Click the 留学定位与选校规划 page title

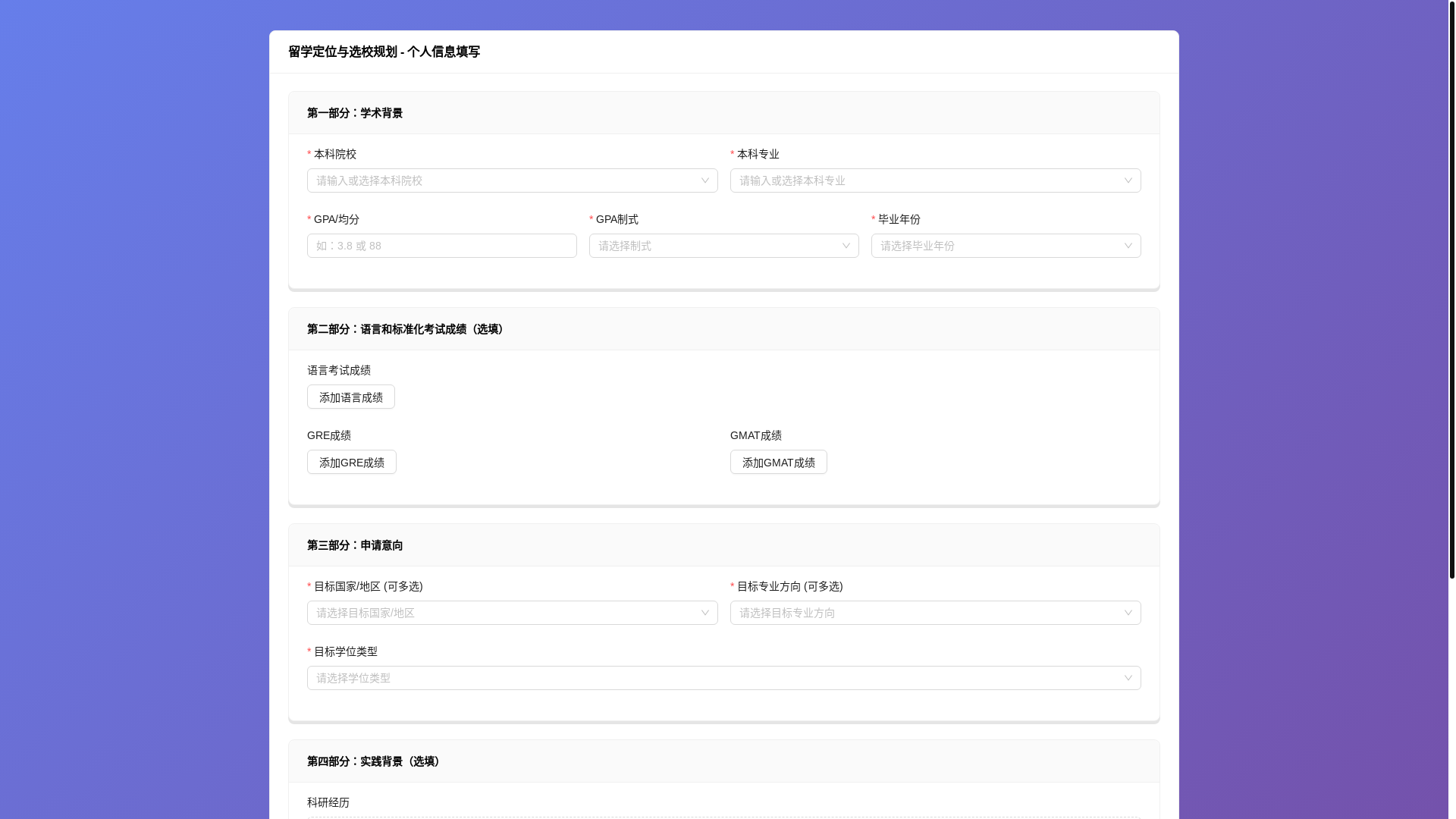tap(384, 52)
